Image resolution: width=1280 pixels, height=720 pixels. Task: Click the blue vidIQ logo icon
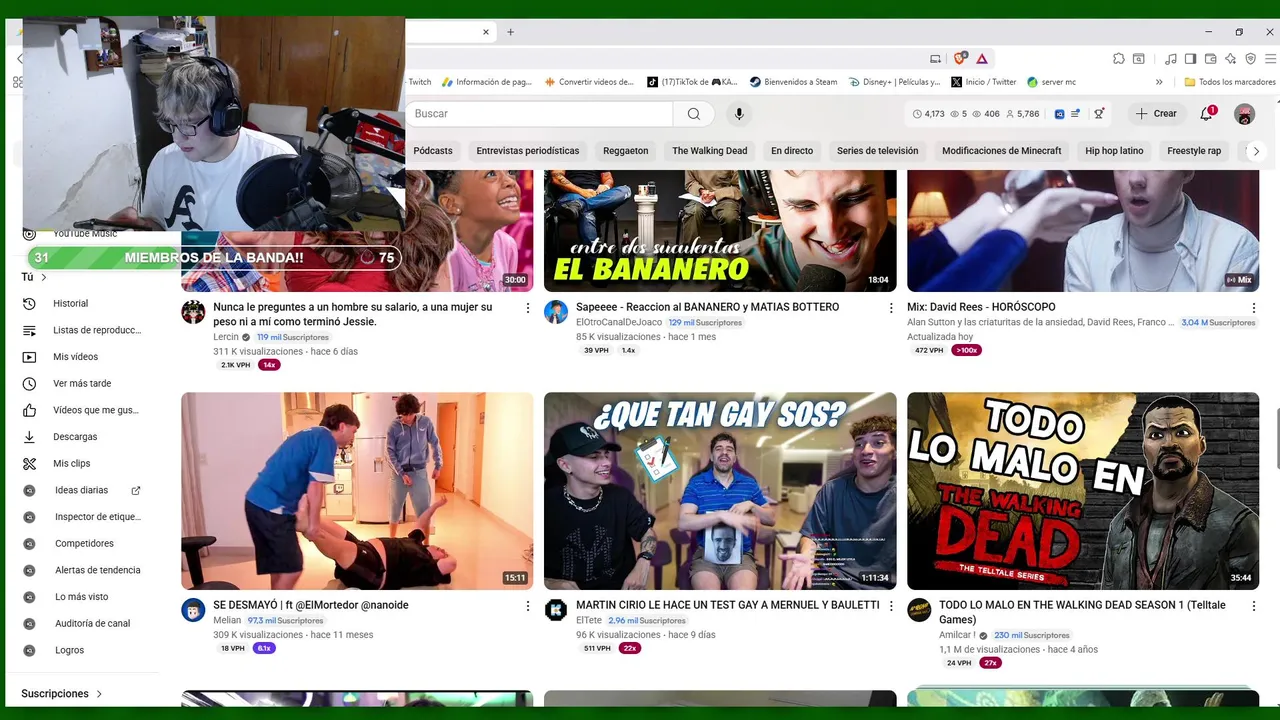tap(1059, 114)
